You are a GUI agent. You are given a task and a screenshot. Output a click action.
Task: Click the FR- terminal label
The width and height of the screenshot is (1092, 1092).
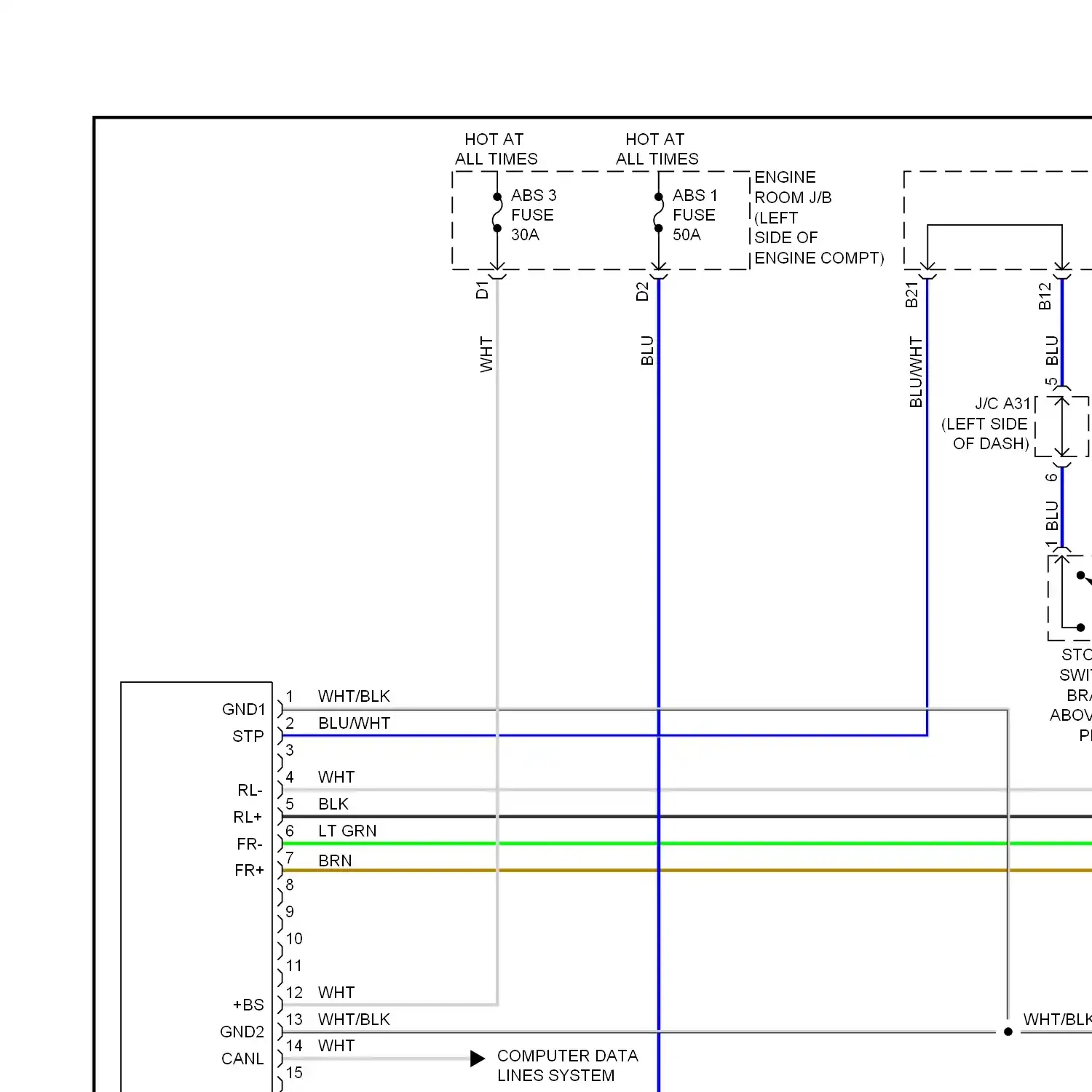(250, 844)
